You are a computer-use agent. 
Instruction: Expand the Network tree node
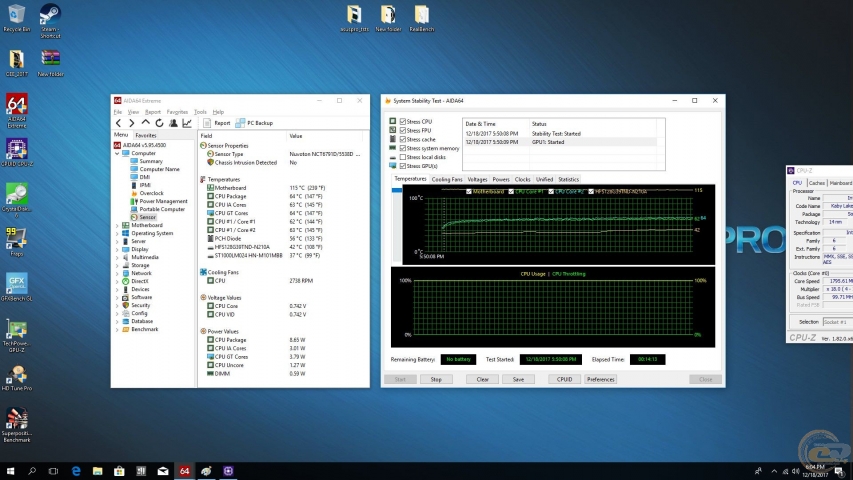click(x=117, y=273)
